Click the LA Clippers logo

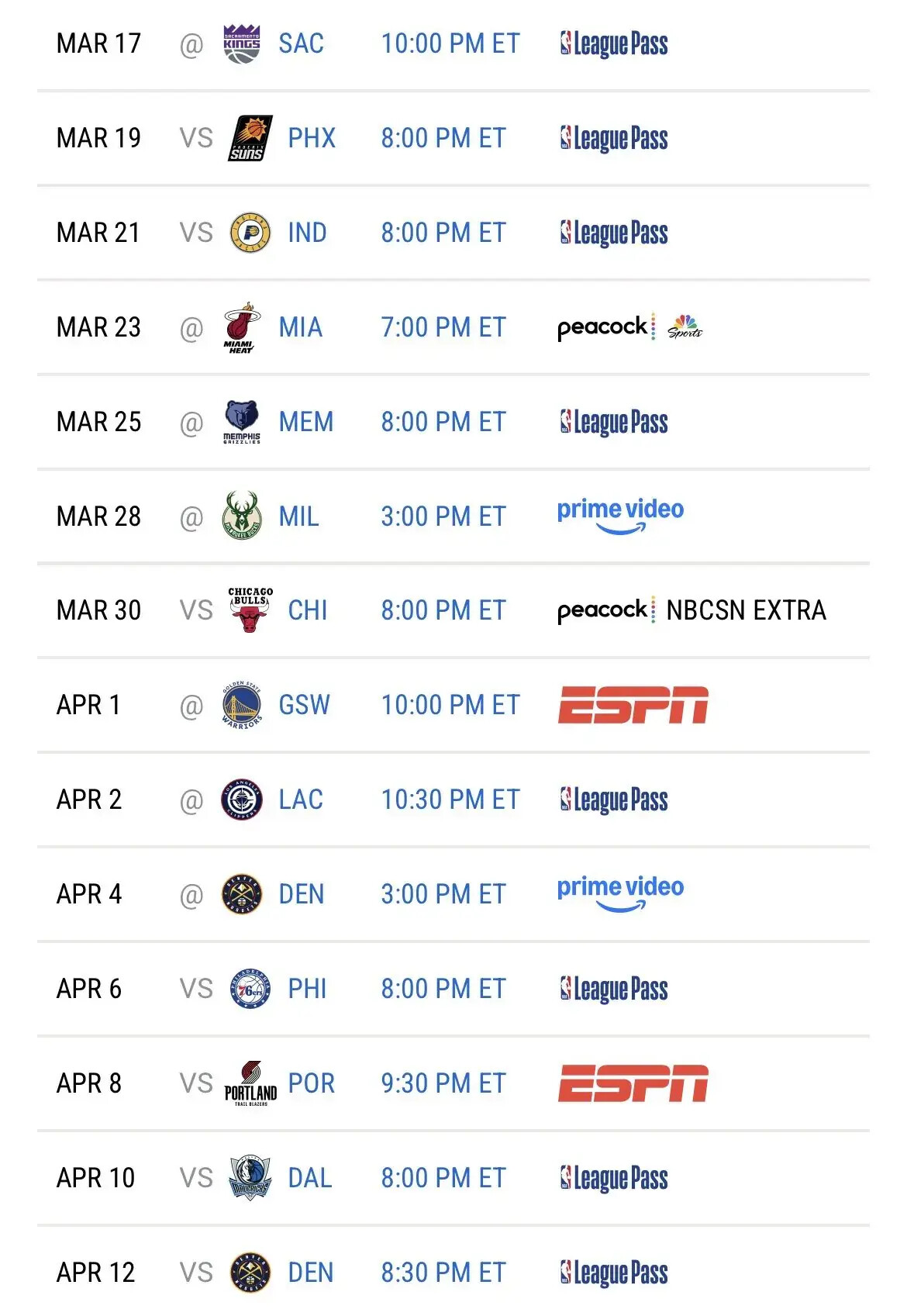[x=241, y=800]
